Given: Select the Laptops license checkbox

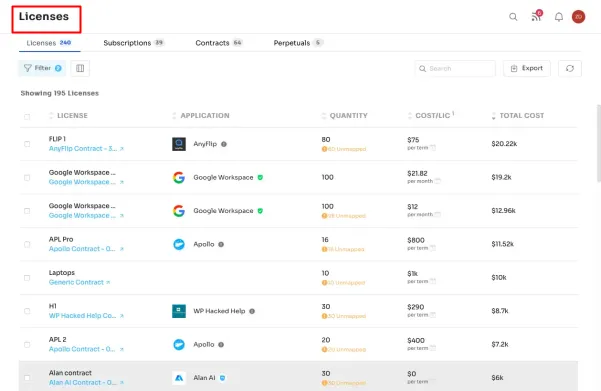Looking at the screenshot, I should point(27,278).
